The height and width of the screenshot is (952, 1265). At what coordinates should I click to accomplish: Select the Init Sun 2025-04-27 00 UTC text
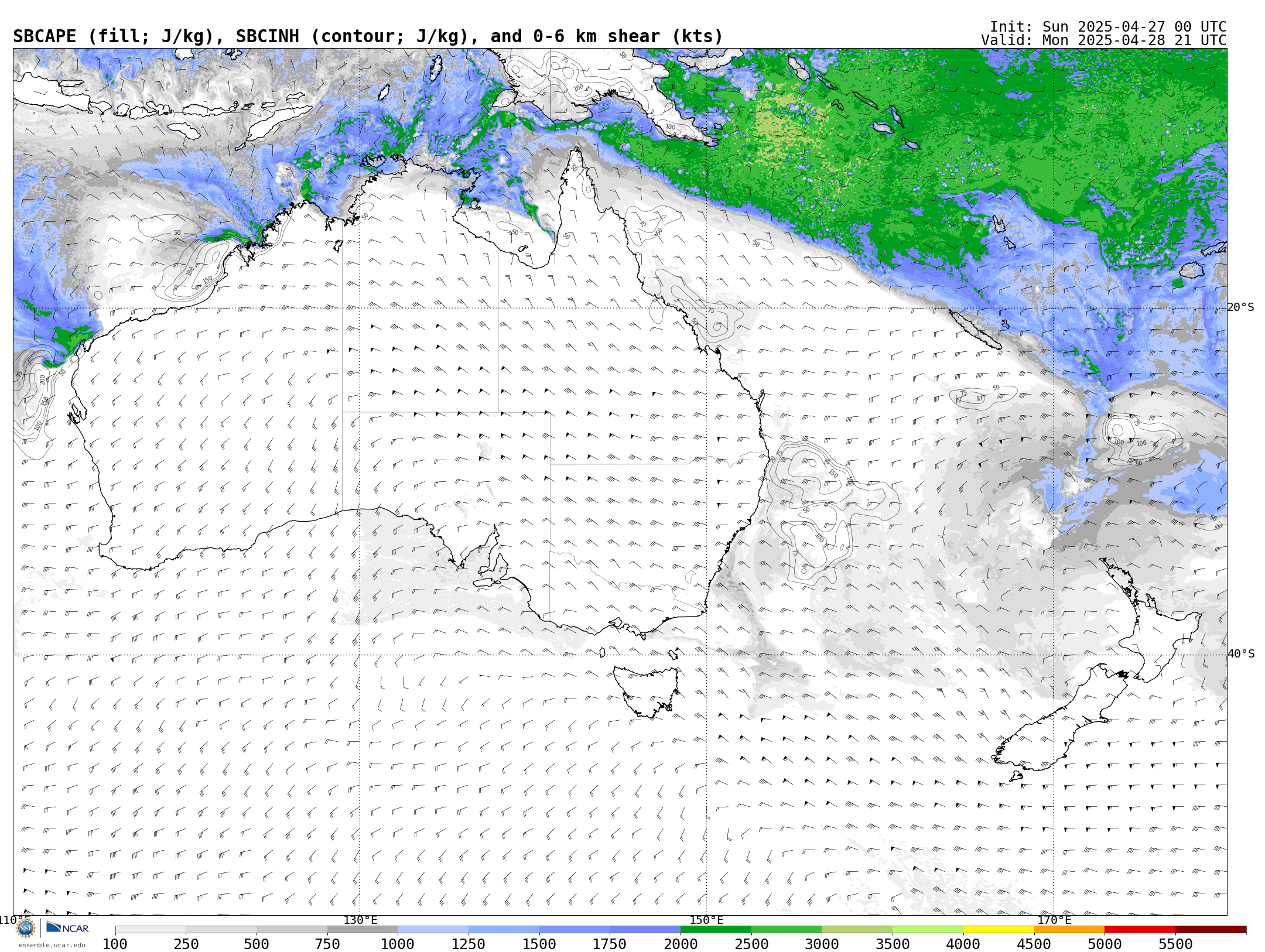click(1107, 27)
